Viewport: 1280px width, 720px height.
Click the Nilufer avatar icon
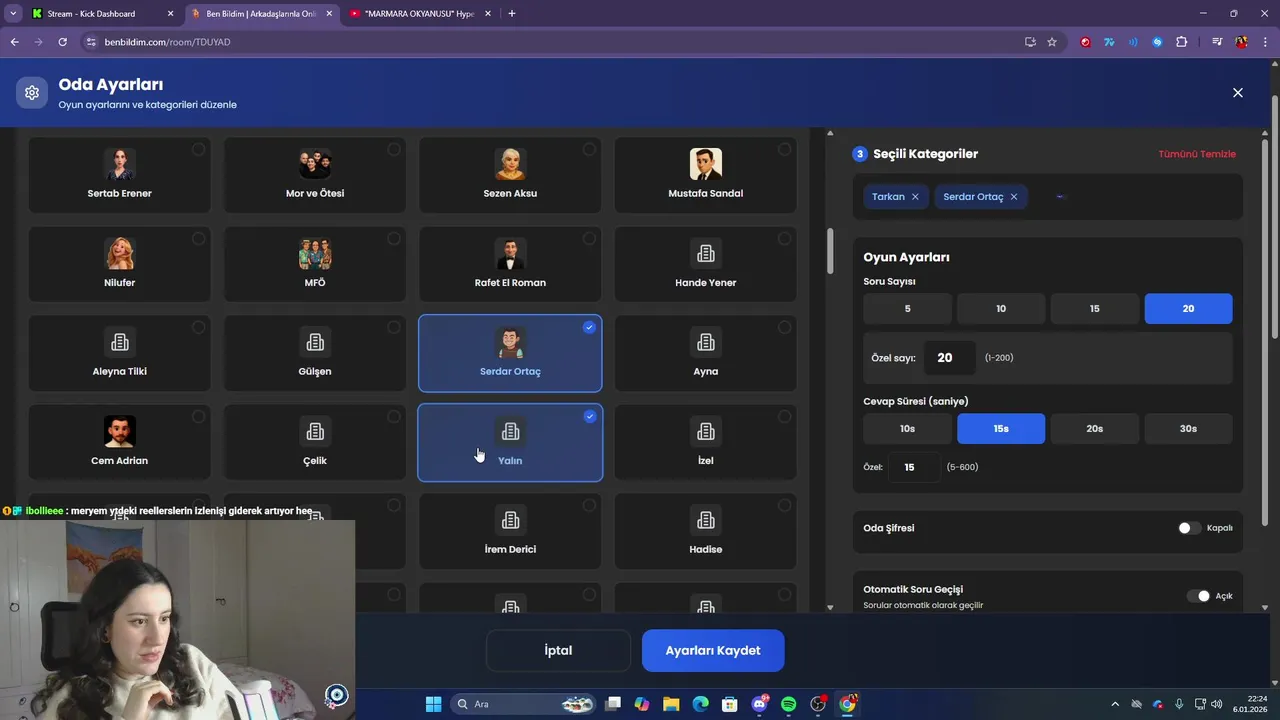coord(120,253)
